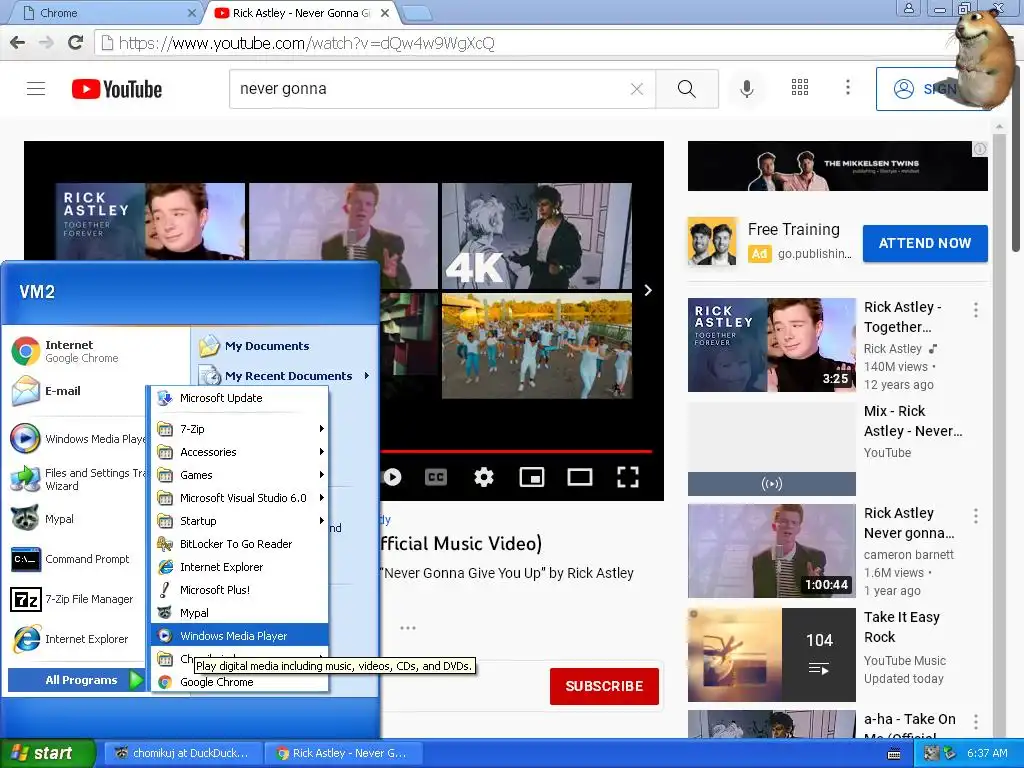Image resolution: width=1024 pixels, height=768 pixels.
Task: Expand My Recent Documents submenu
Action: (284, 376)
